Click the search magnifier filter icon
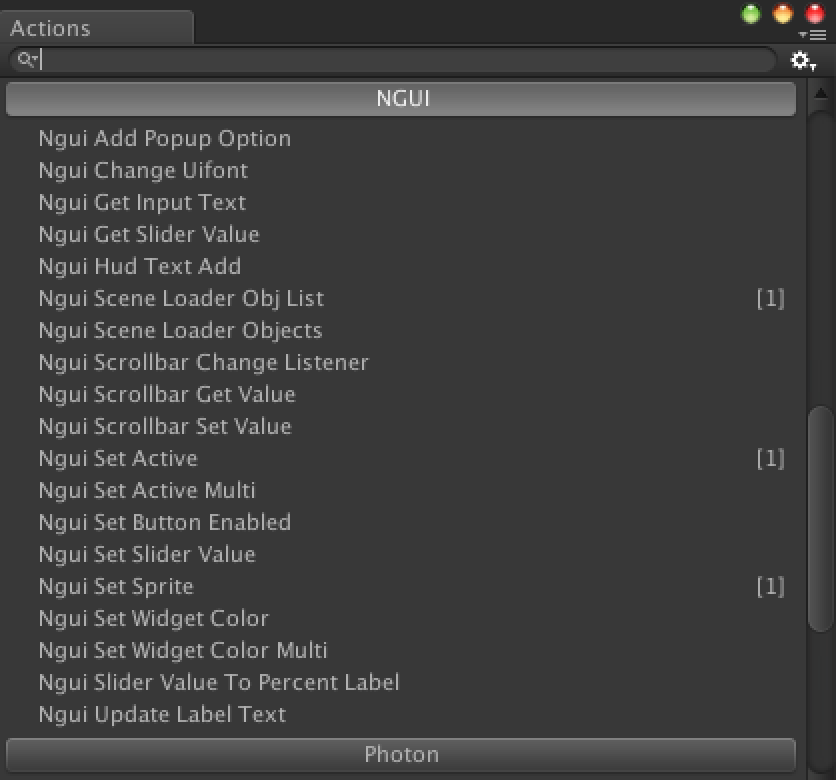 27,59
